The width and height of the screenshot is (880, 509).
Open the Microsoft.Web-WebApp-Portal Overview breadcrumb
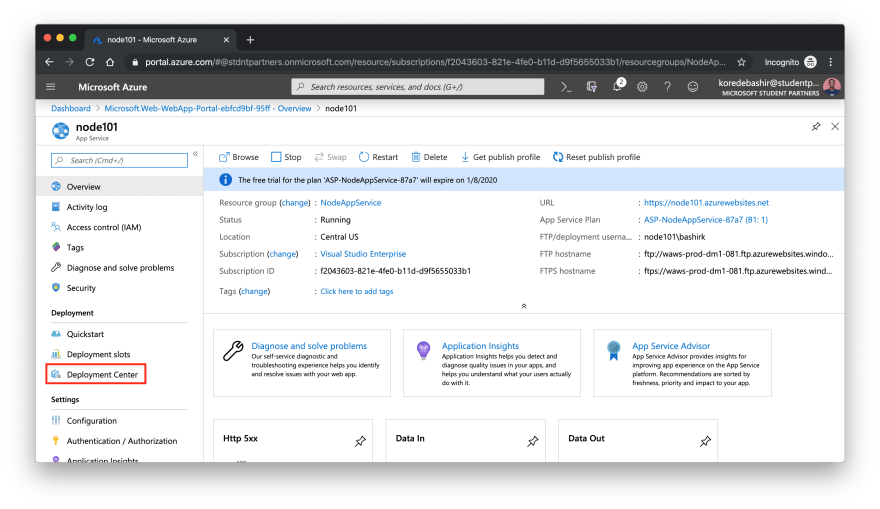(x=208, y=108)
